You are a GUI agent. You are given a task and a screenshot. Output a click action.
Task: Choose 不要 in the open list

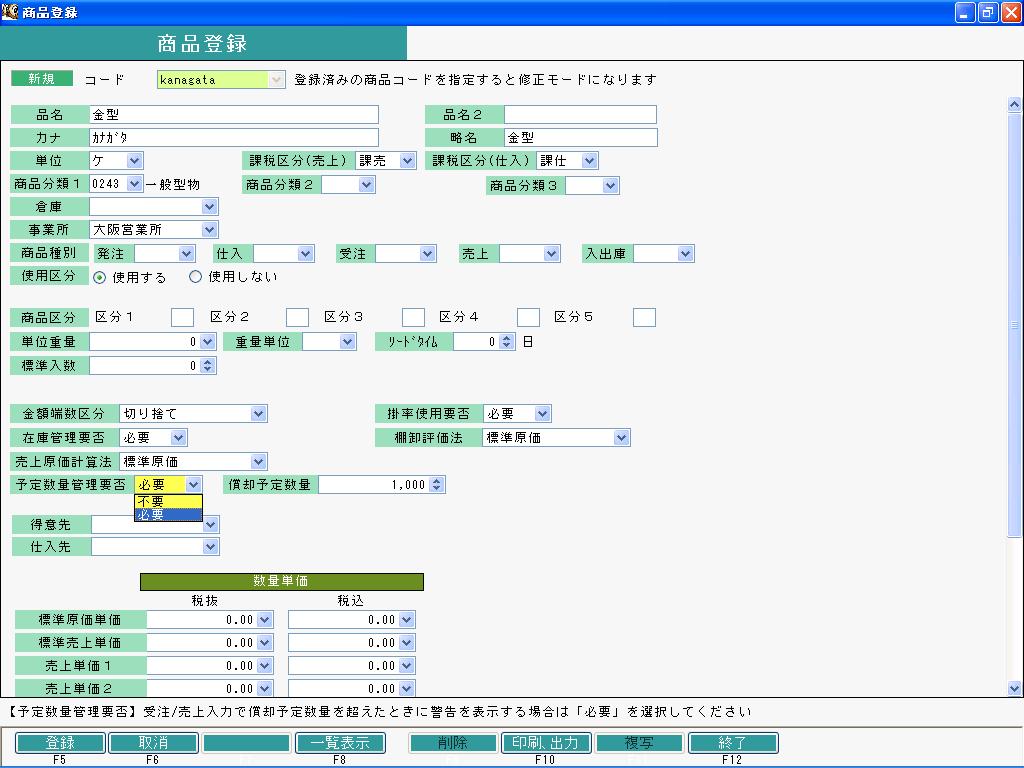click(168, 502)
